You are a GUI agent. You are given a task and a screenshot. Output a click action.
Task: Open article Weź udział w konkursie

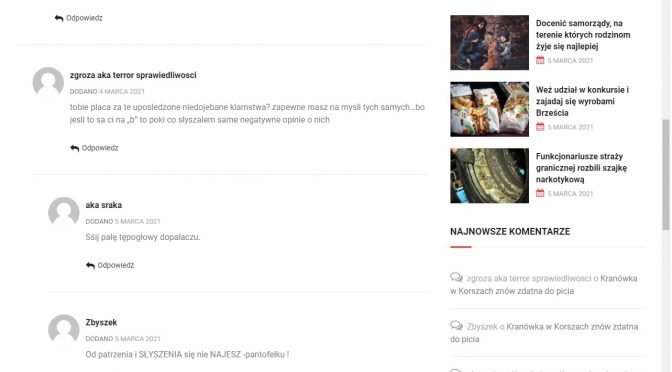coord(582,101)
